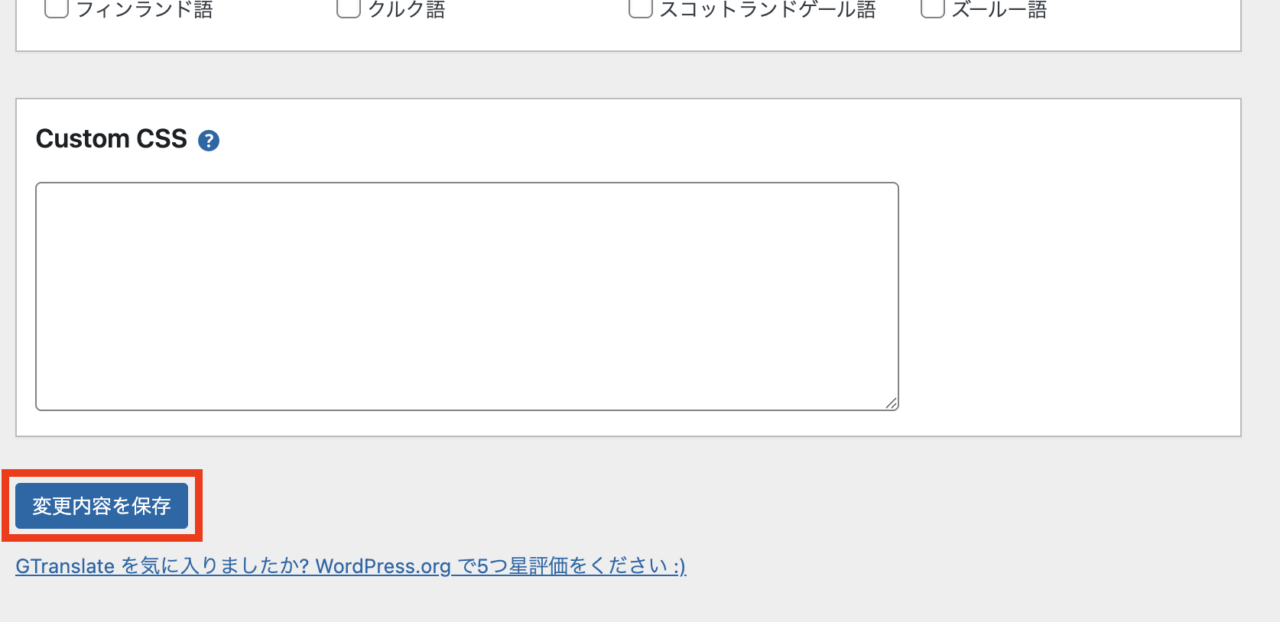Enable the フィンランド語 checkbox
Screen dimensions: 1280x622
[x=57, y=10]
